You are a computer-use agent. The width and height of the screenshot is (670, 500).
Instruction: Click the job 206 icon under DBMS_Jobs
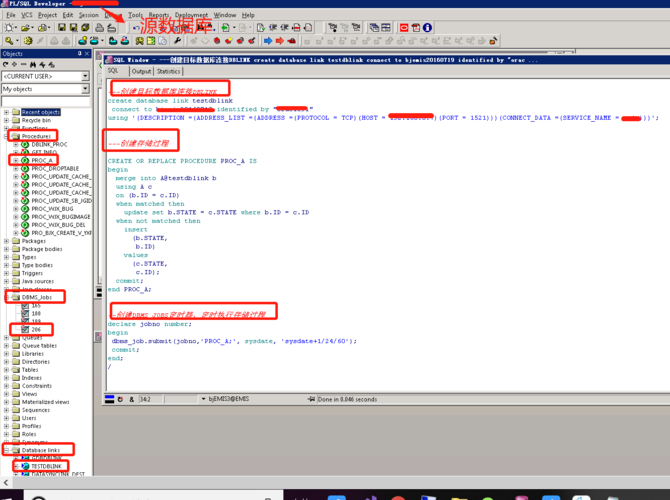(25, 329)
